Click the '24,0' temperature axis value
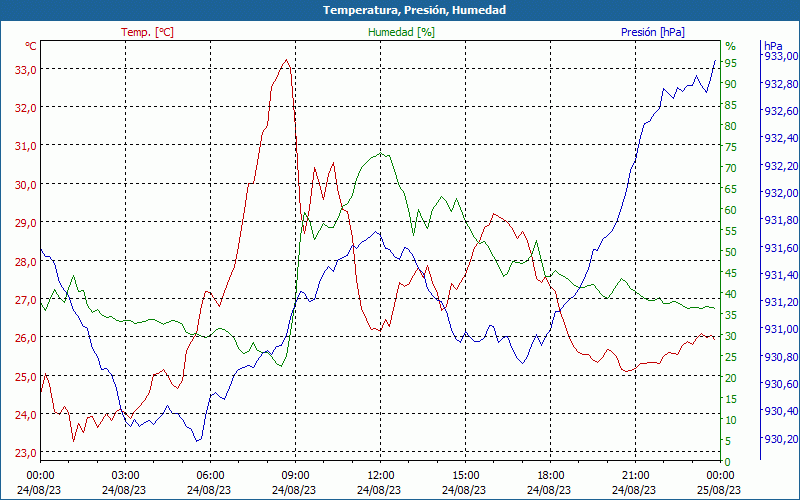 click(25, 415)
